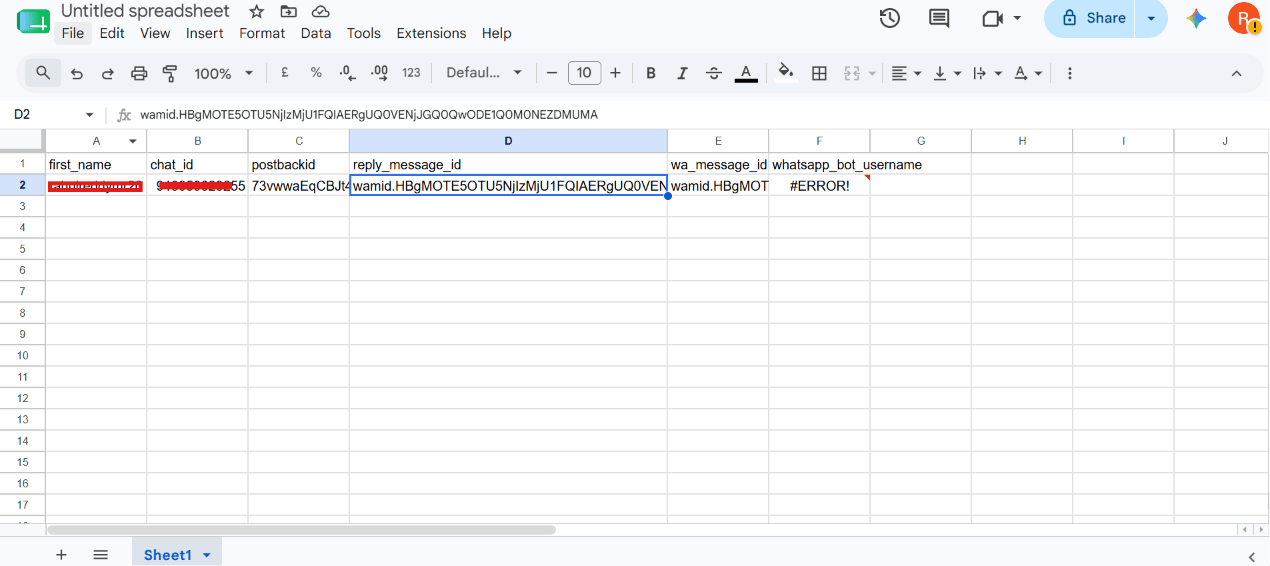Format as percent

click(x=316, y=73)
